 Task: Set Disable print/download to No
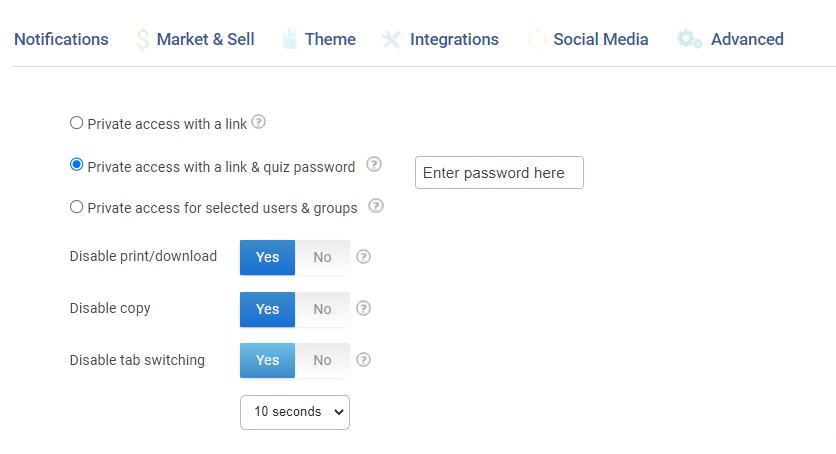click(322, 257)
